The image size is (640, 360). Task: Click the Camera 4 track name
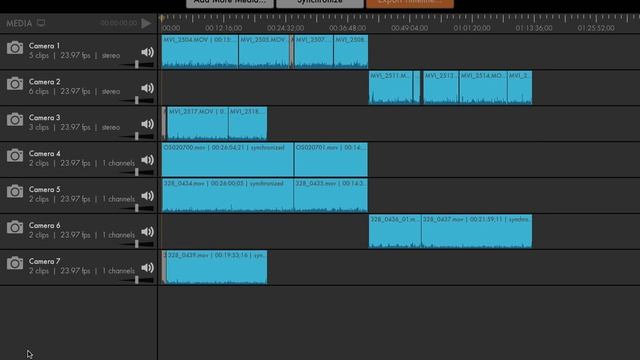coord(44,153)
